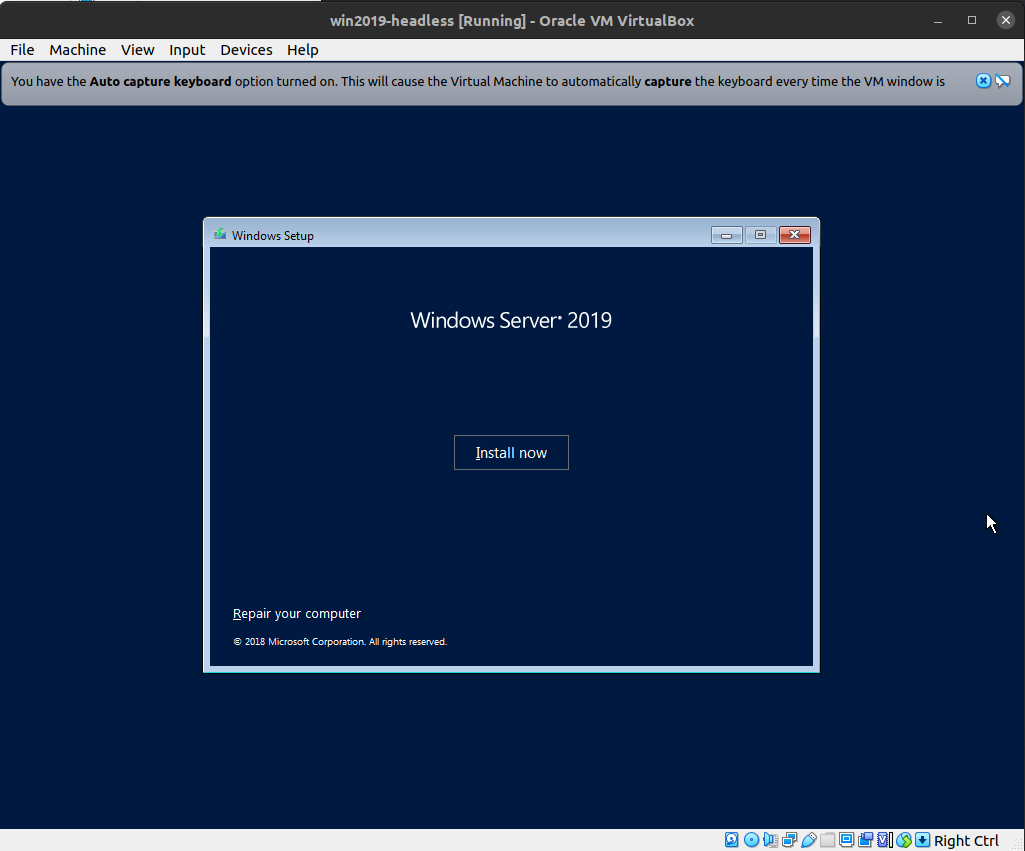Dismiss the auto capture keyboard notification
Image resolution: width=1025 pixels, height=851 pixels.
[x=983, y=81]
